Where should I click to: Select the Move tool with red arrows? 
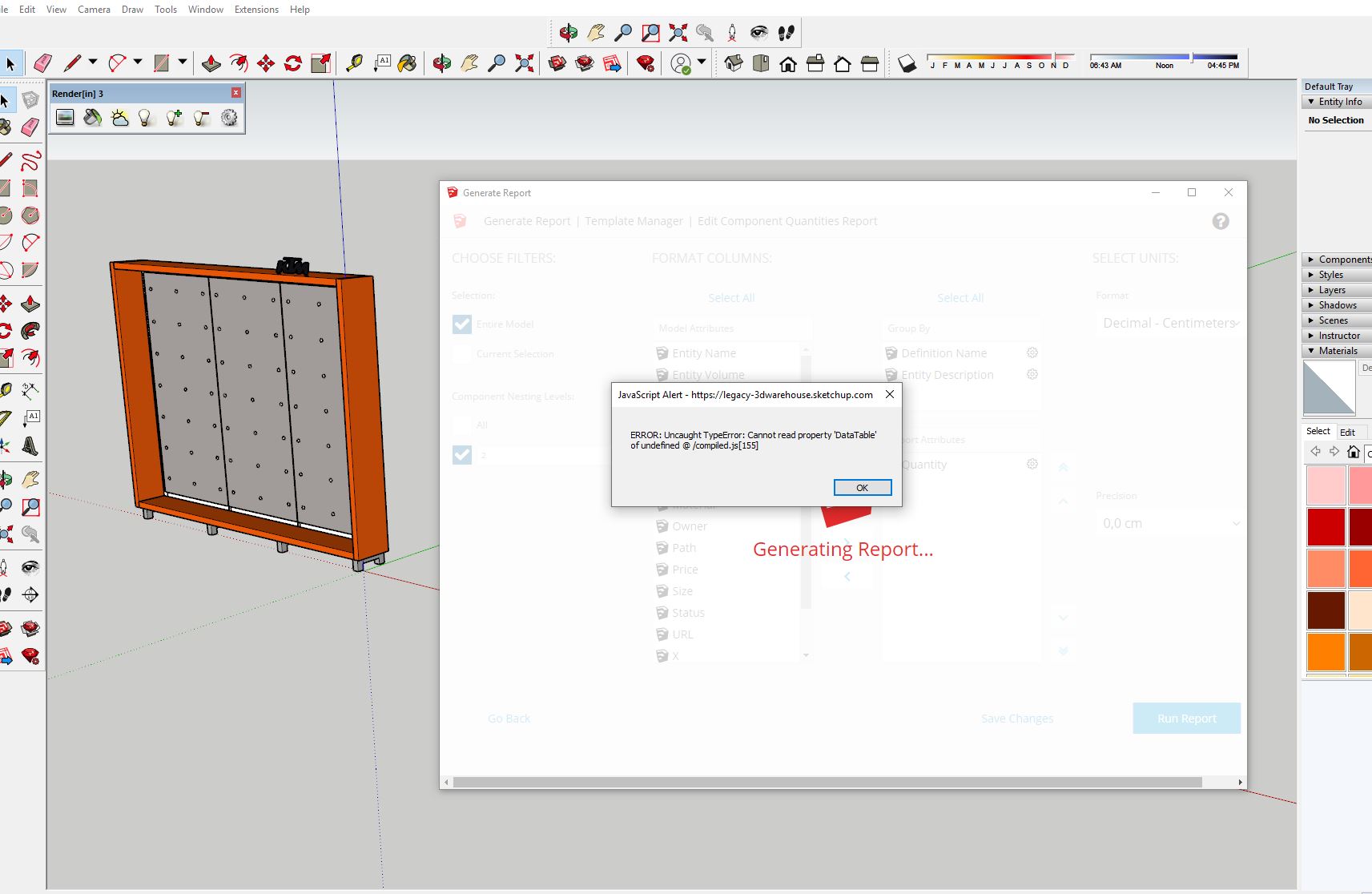click(x=266, y=63)
